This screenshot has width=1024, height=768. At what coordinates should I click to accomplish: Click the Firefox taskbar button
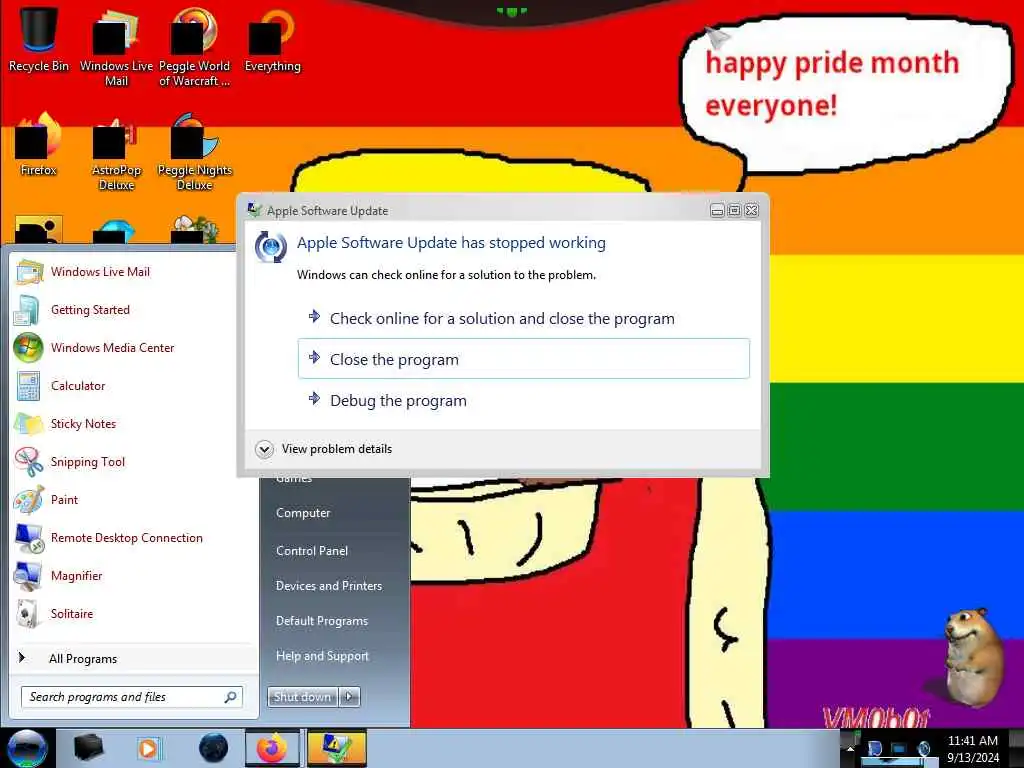pos(272,748)
